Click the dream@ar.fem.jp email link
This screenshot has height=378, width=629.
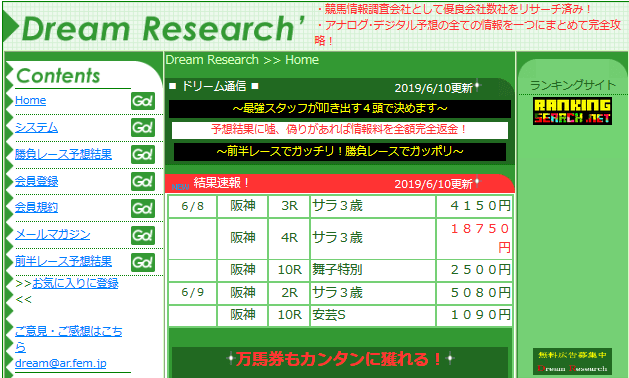click(61, 363)
